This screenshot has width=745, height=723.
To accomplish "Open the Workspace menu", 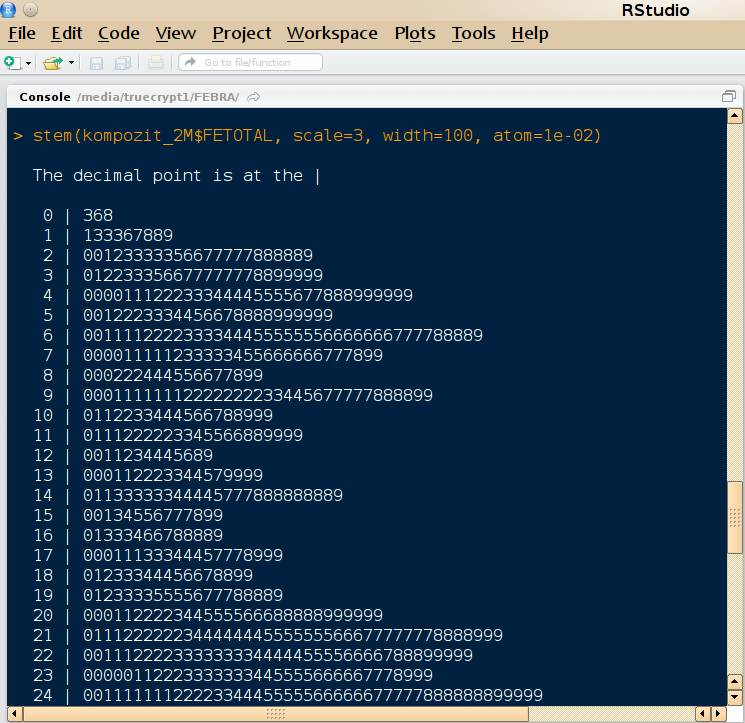I will coord(332,33).
